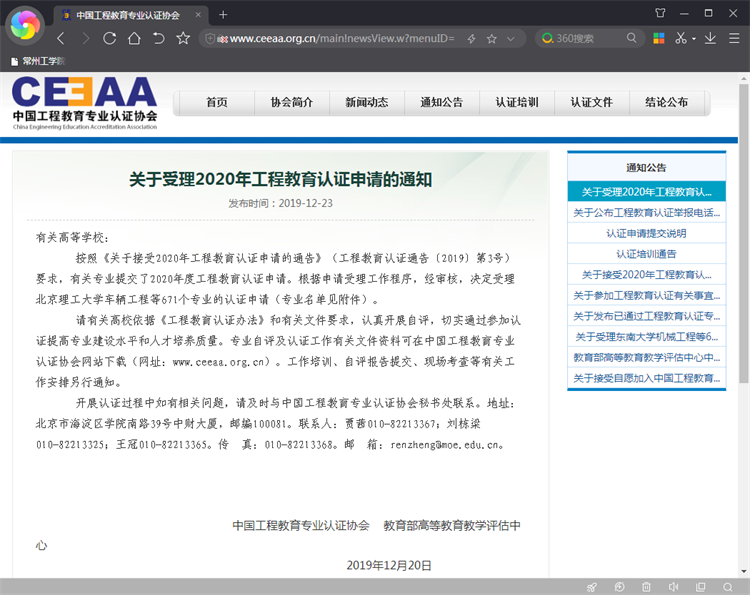Click the CEEAA logo in page header
Viewport: 750px width, 595px height.
(85, 103)
